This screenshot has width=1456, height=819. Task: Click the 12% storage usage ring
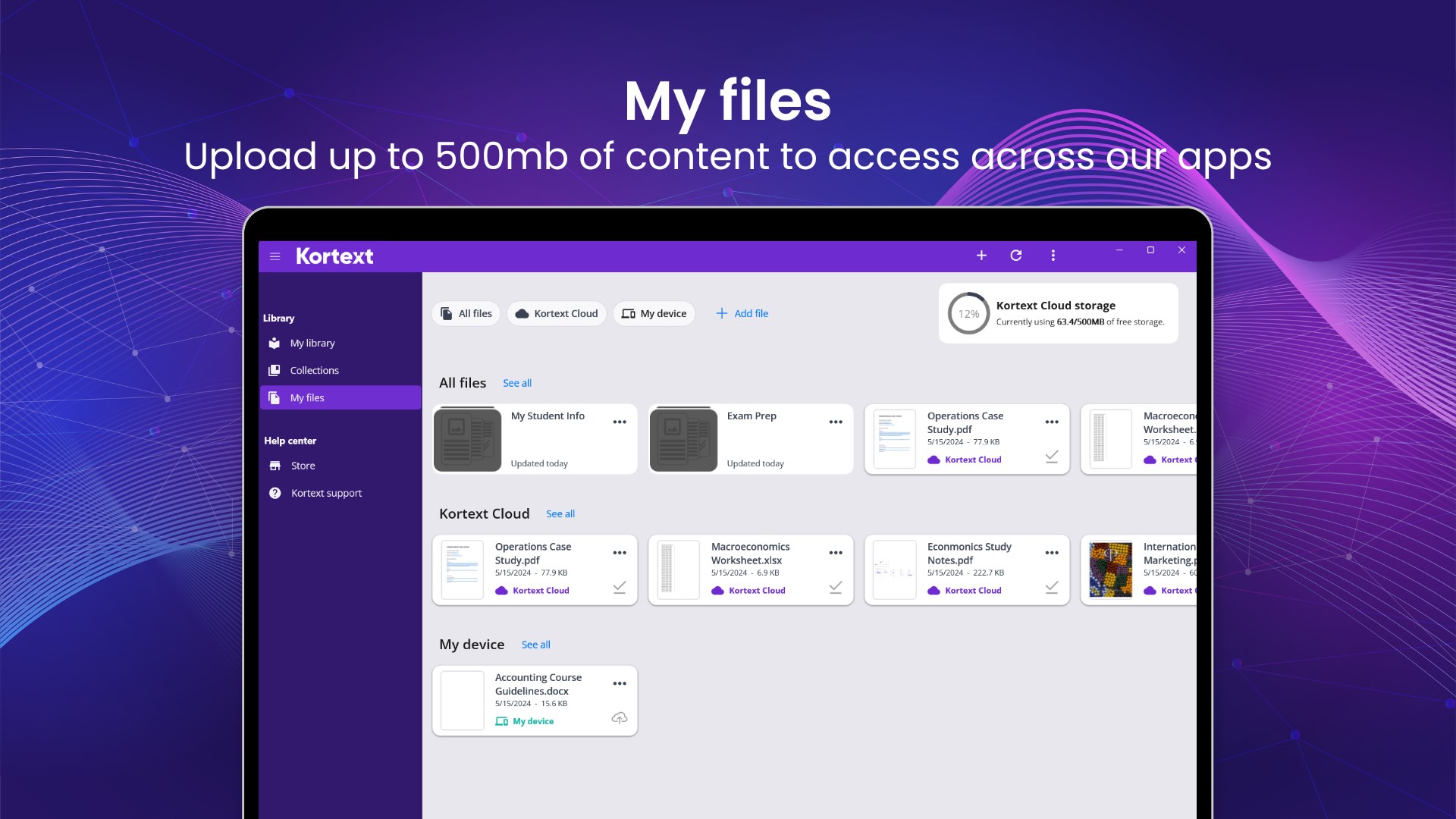click(x=968, y=313)
